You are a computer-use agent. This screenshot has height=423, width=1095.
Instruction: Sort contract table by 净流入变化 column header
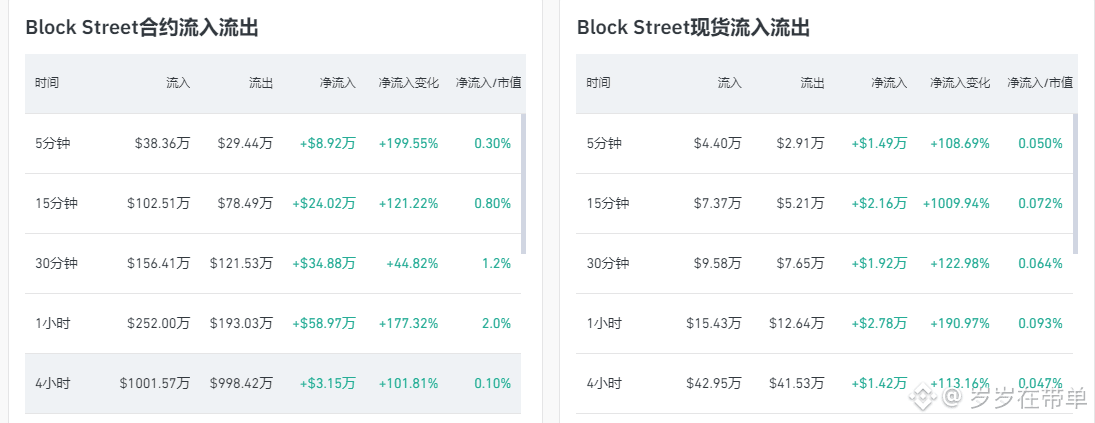(x=409, y=83)
